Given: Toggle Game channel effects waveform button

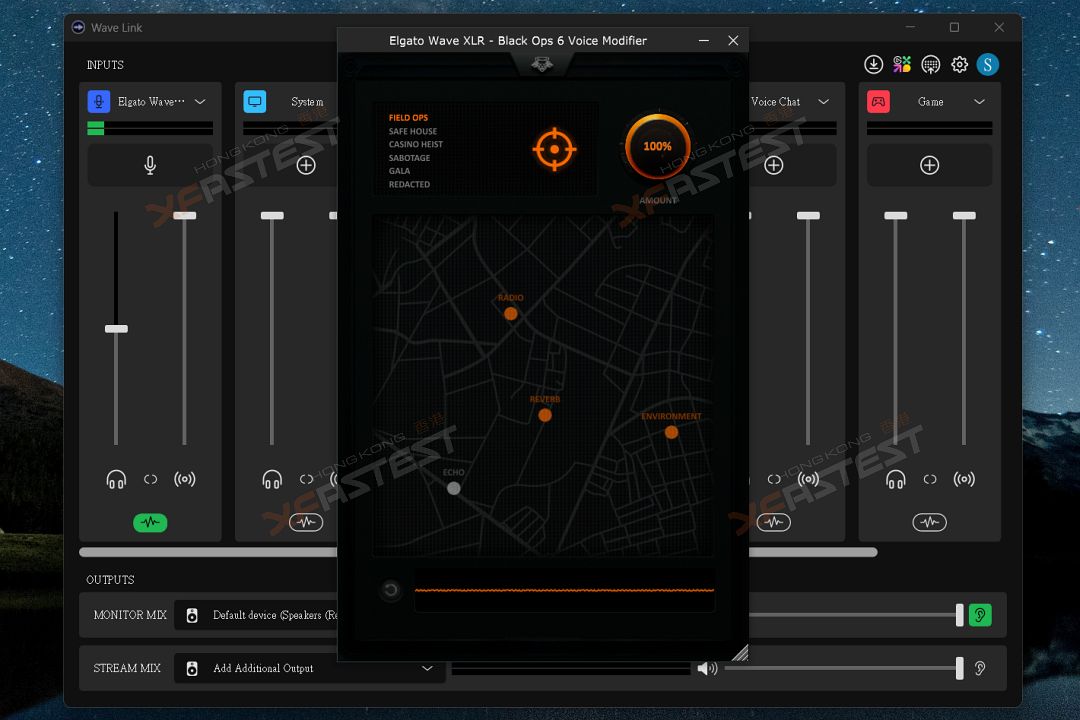Looking at the screenshot, I should point(929,522).
